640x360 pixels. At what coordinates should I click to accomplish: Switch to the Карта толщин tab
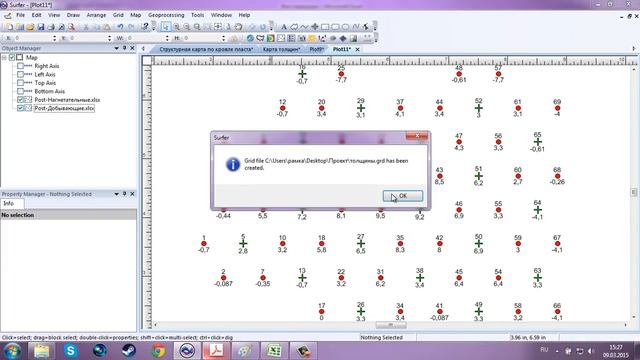(x=282, y=49)
